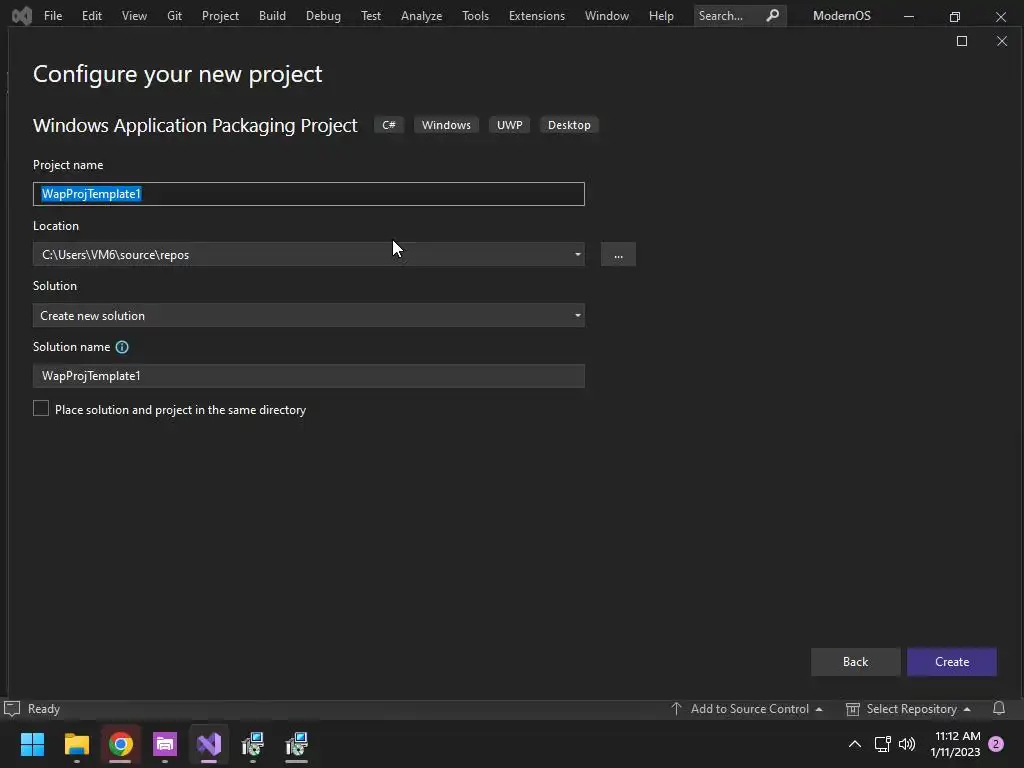Screen dimensions: 1024x768
Task: Open notifications bell in status bar
Action: coord(999,708)
